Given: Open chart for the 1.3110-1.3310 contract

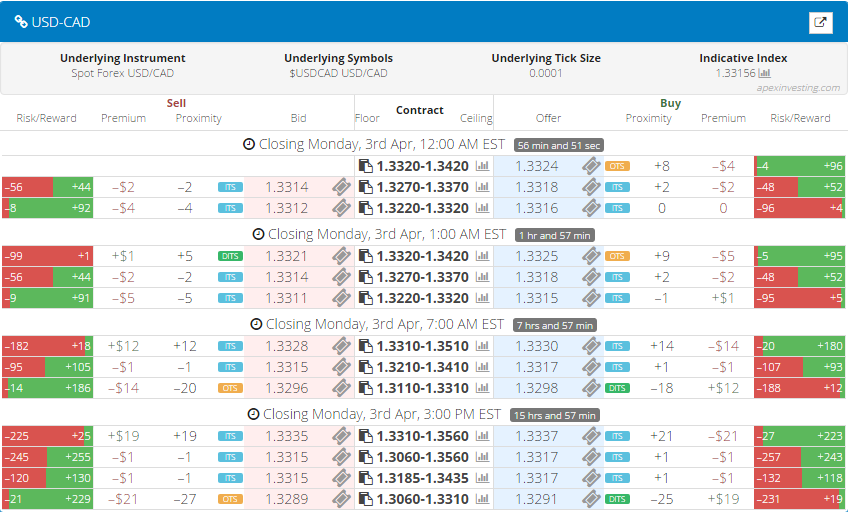Looking at the screenshot, I should [x=482, y=388].
